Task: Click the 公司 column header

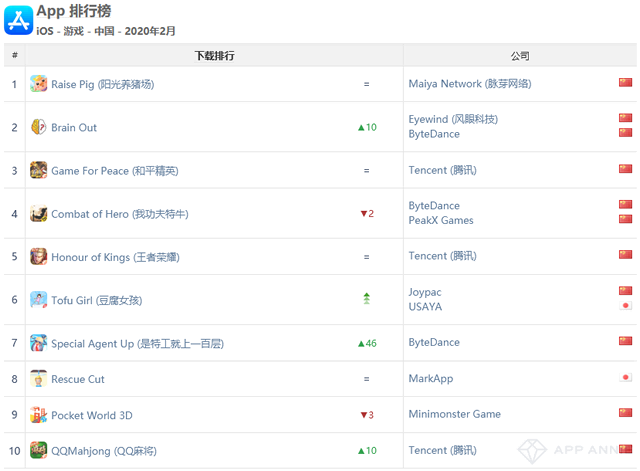Action: [520, 56]
